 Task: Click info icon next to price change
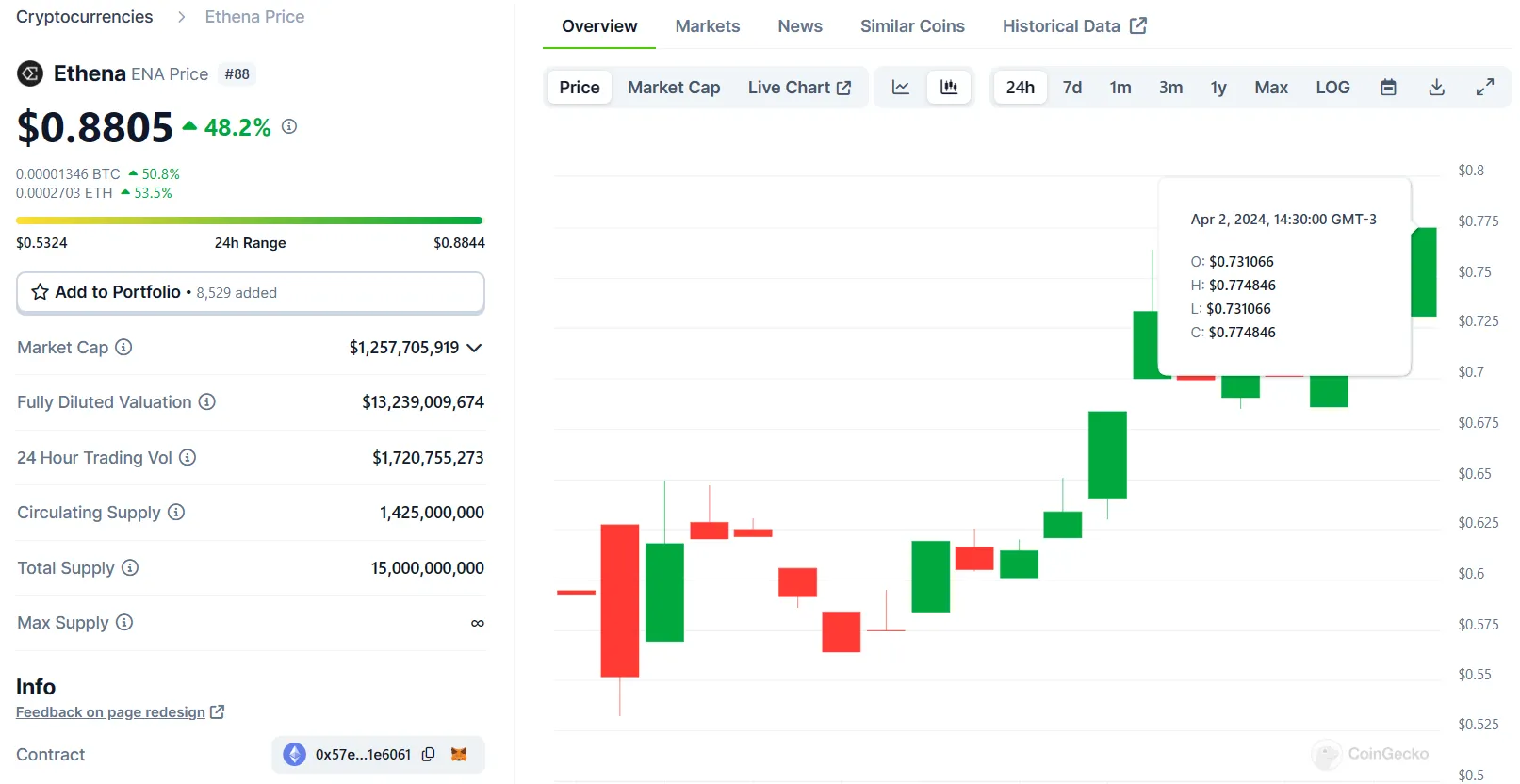(289, 126)
